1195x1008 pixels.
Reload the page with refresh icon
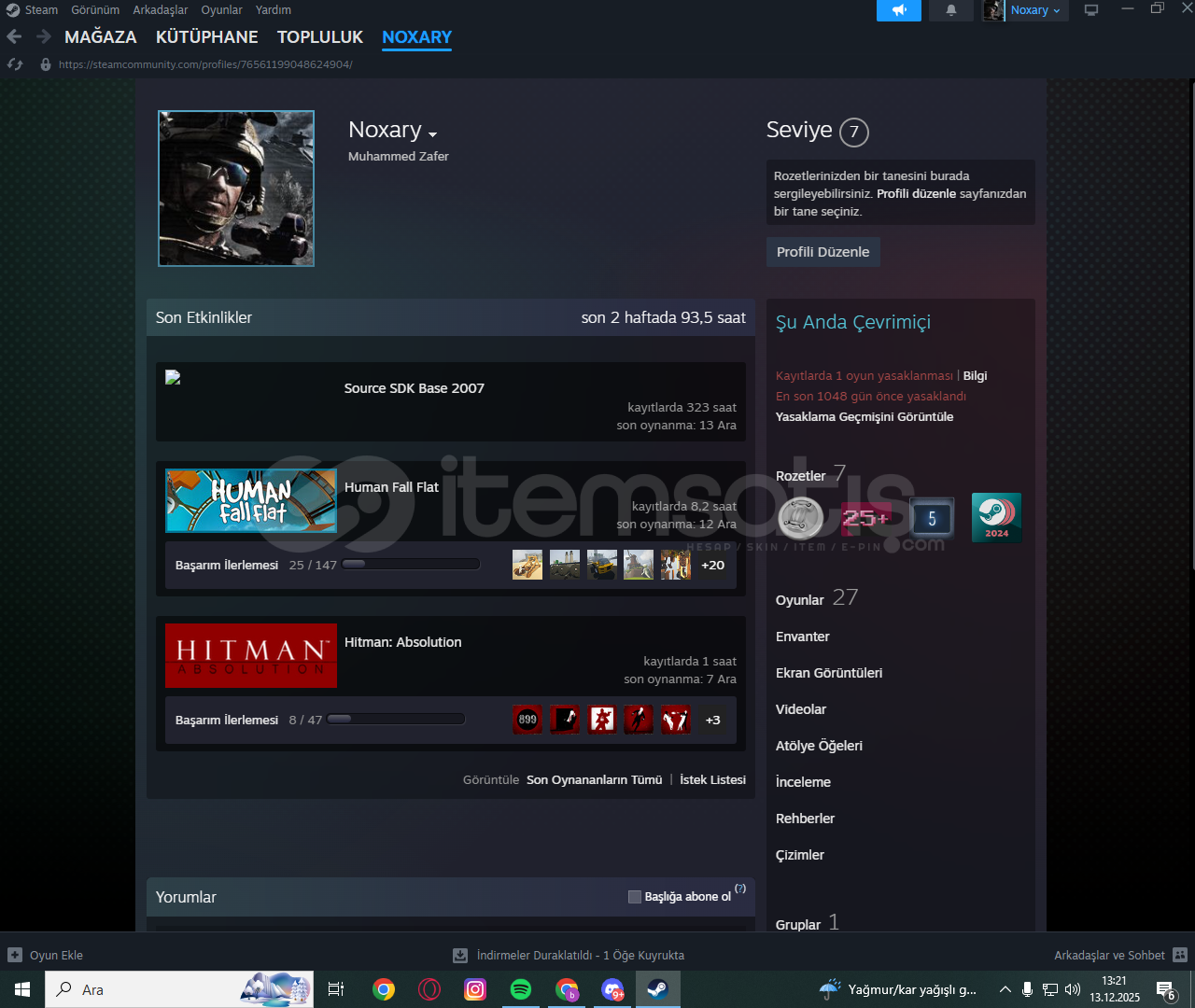[x=15, y=64]
